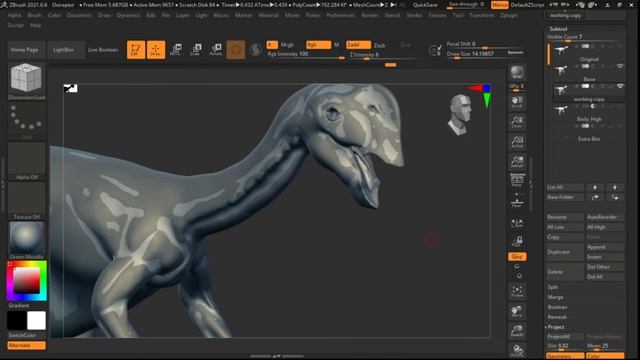Collapse the Project section
This screenshot has height=360, width=640.
(x=556, y=327)
